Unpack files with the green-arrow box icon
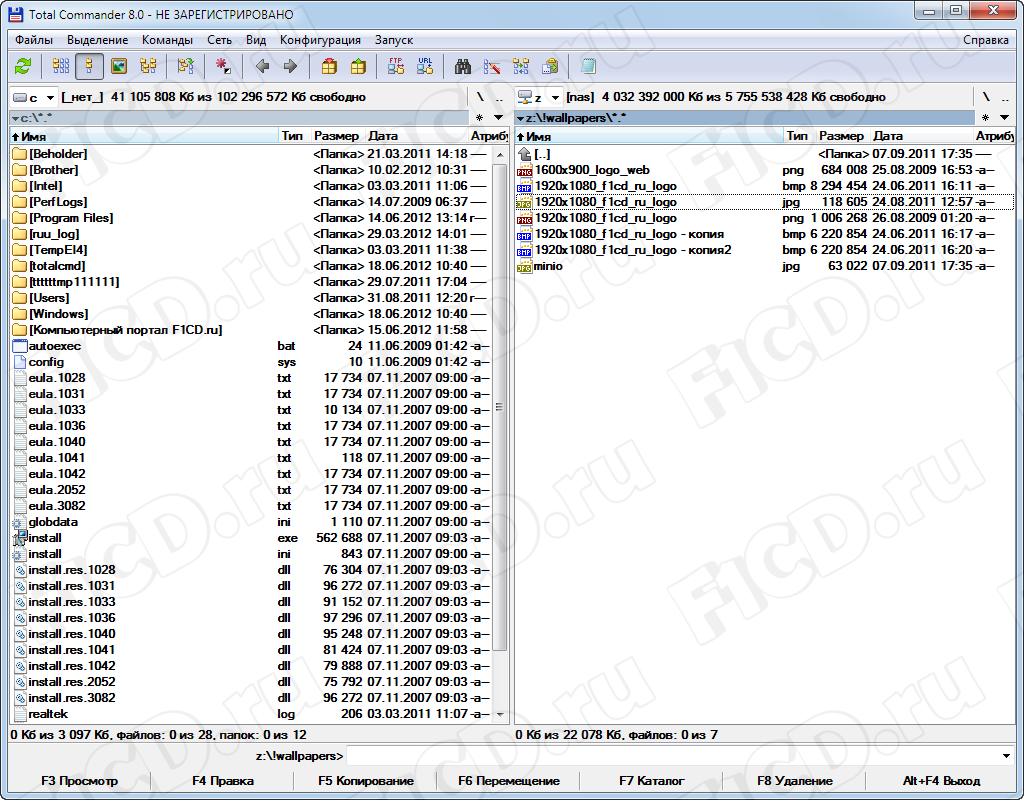The height and width of the screenshot is (800, 1024). pyautogui.click(x=358, y=66)
